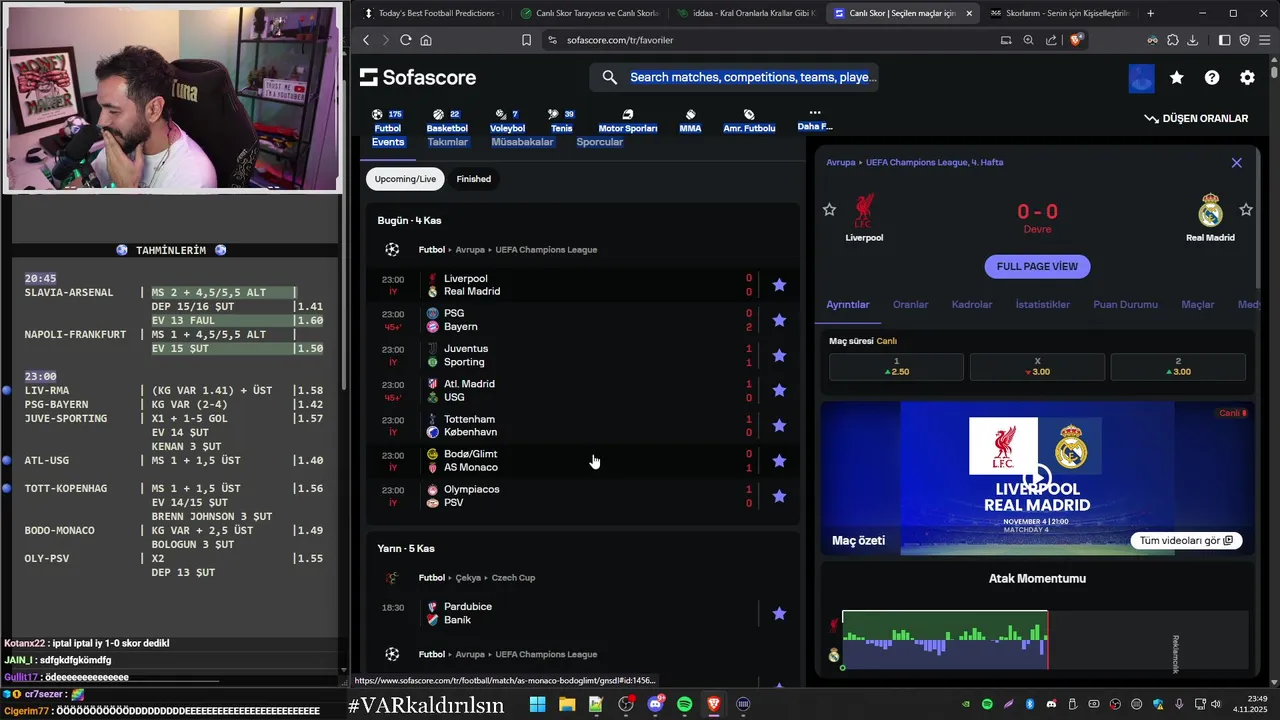Open the Futbol sport category
The image size is (1280, 720).
[387, 121]
